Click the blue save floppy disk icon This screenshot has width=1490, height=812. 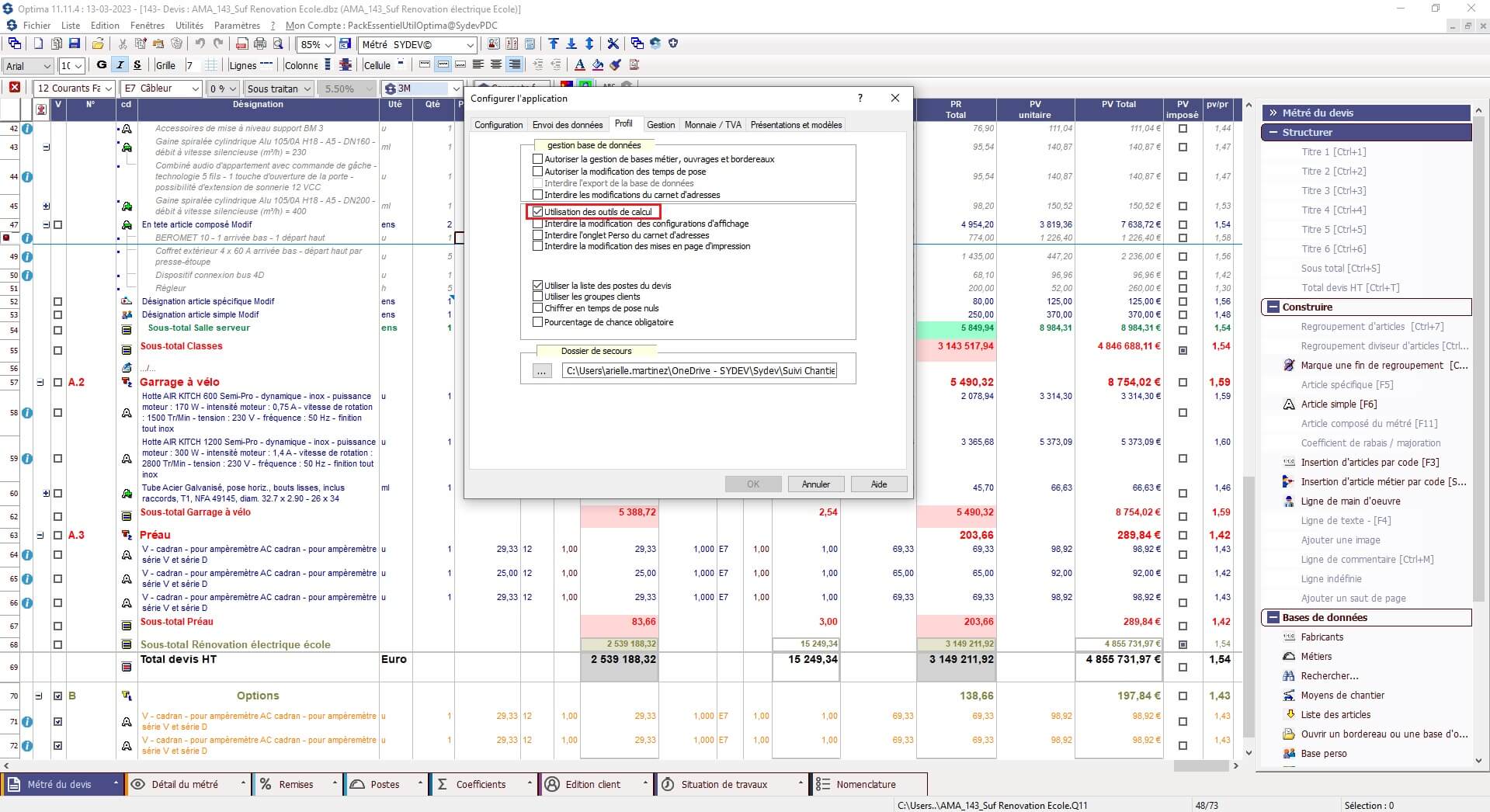pyautogui.click(x=75, y=43)
